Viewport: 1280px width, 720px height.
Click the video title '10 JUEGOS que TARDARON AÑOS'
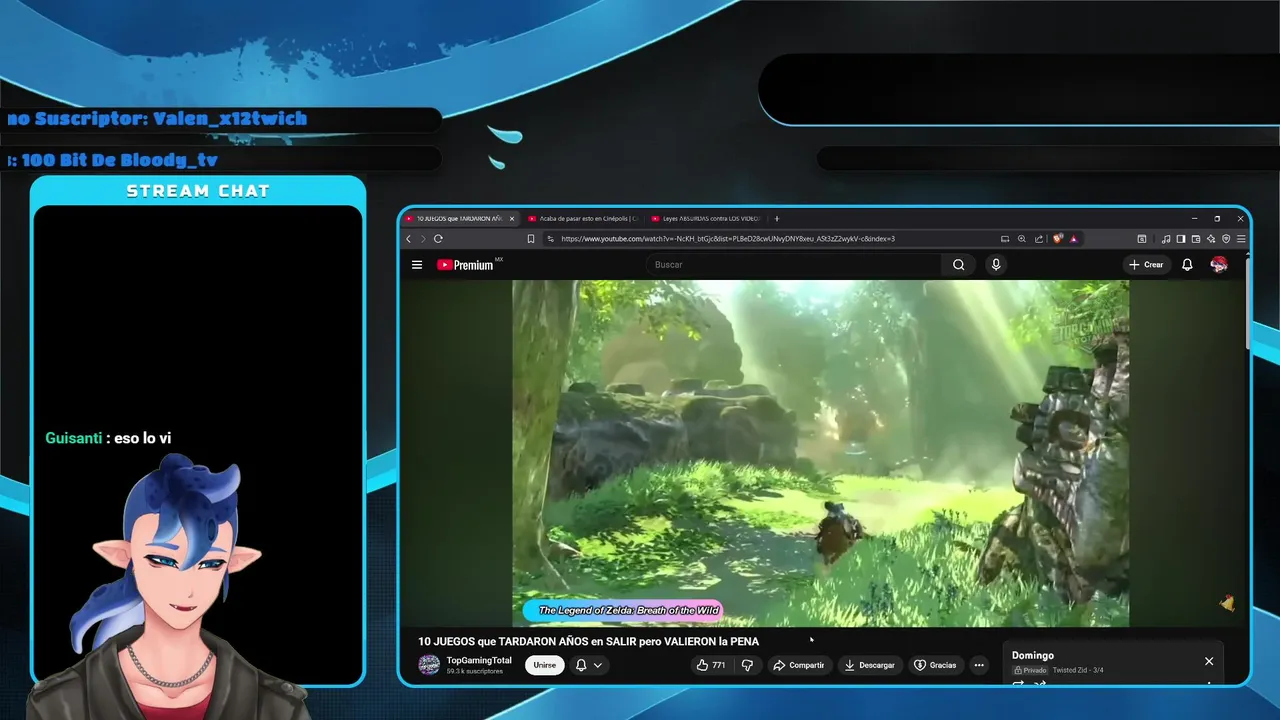point(588,642)
